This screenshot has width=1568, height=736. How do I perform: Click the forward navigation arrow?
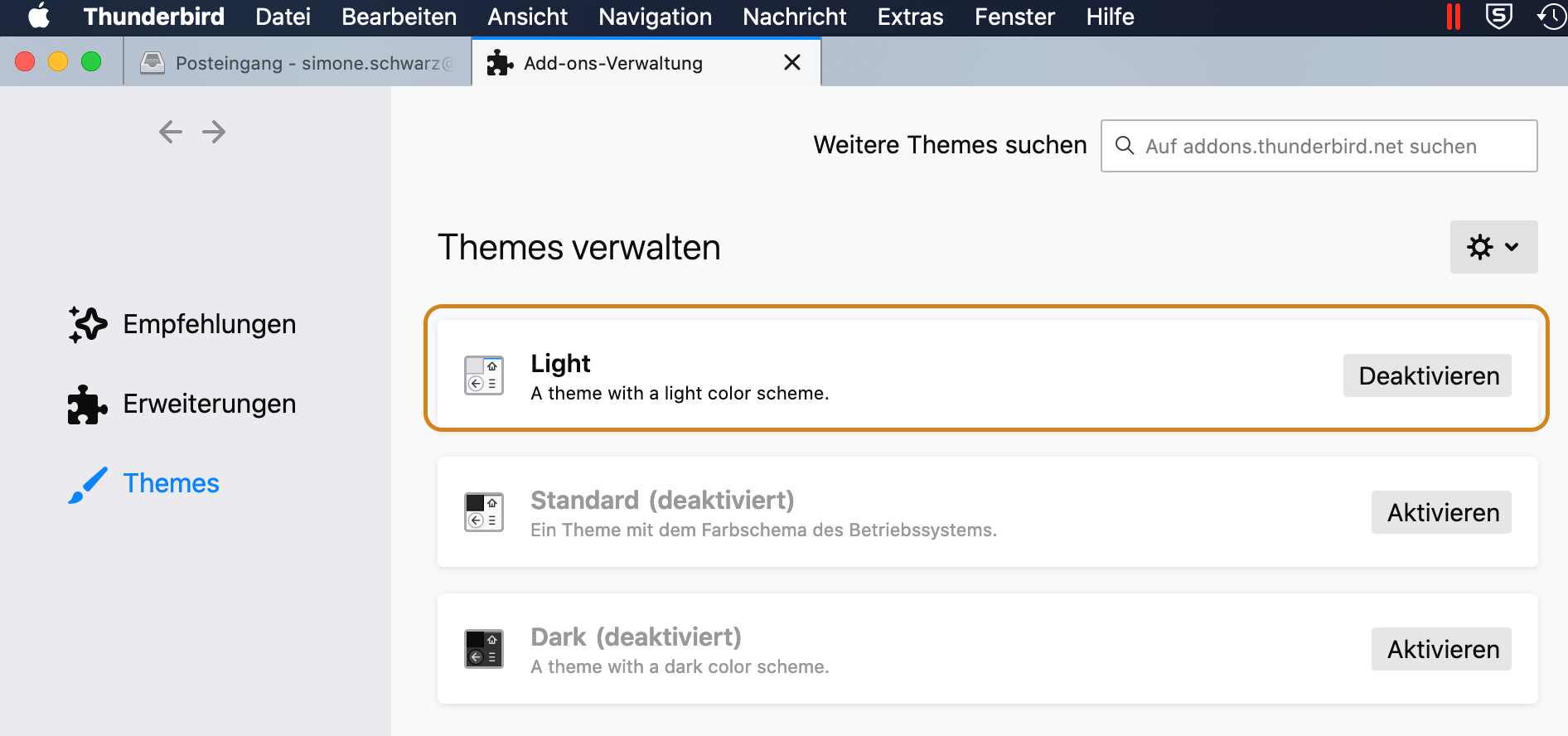[214, 132]
